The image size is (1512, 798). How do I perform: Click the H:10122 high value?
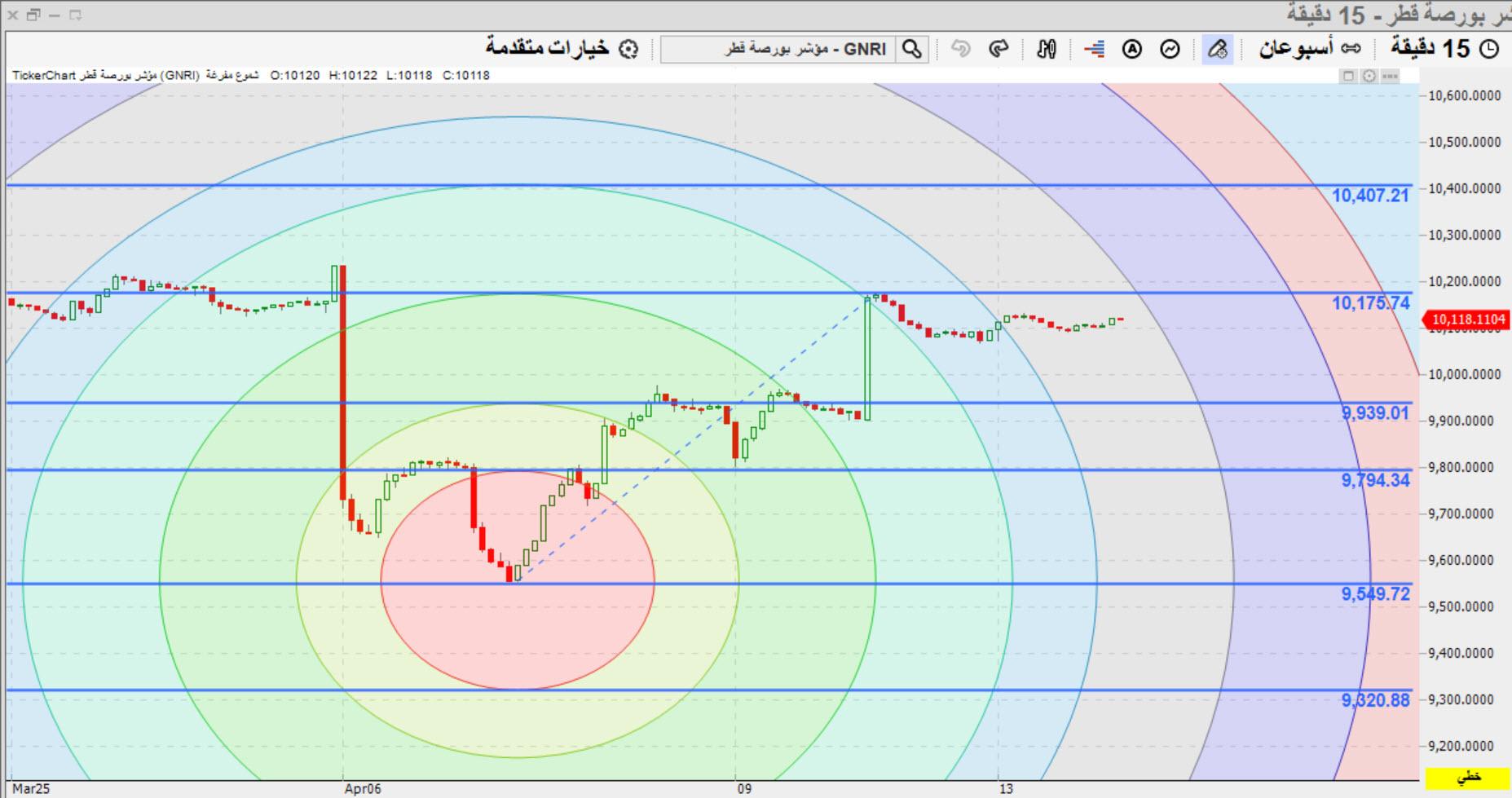point(353,75)
